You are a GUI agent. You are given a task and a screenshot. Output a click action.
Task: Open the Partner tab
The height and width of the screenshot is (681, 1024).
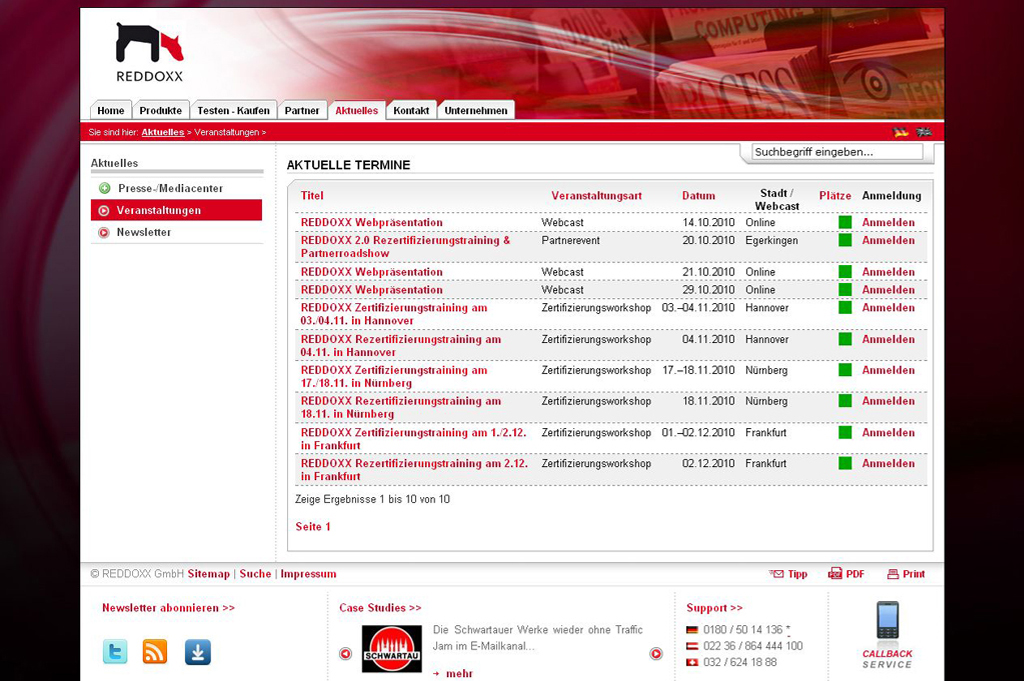click(x=302, y=110)
